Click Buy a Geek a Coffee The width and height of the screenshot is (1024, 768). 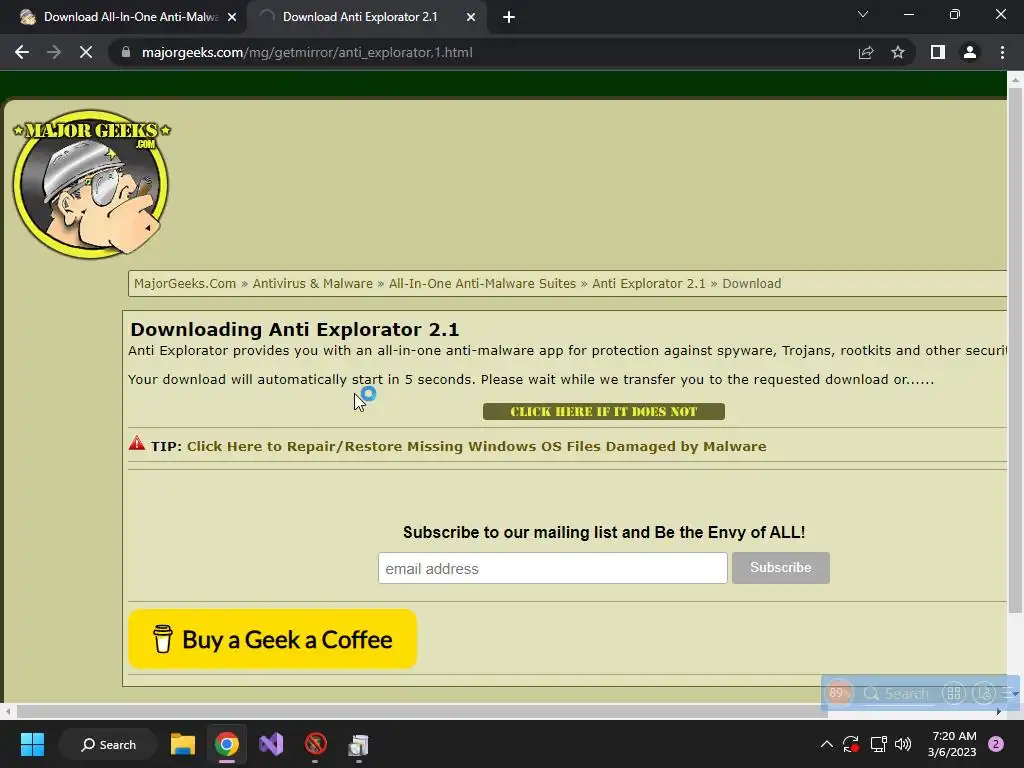(x=272, y=639)
